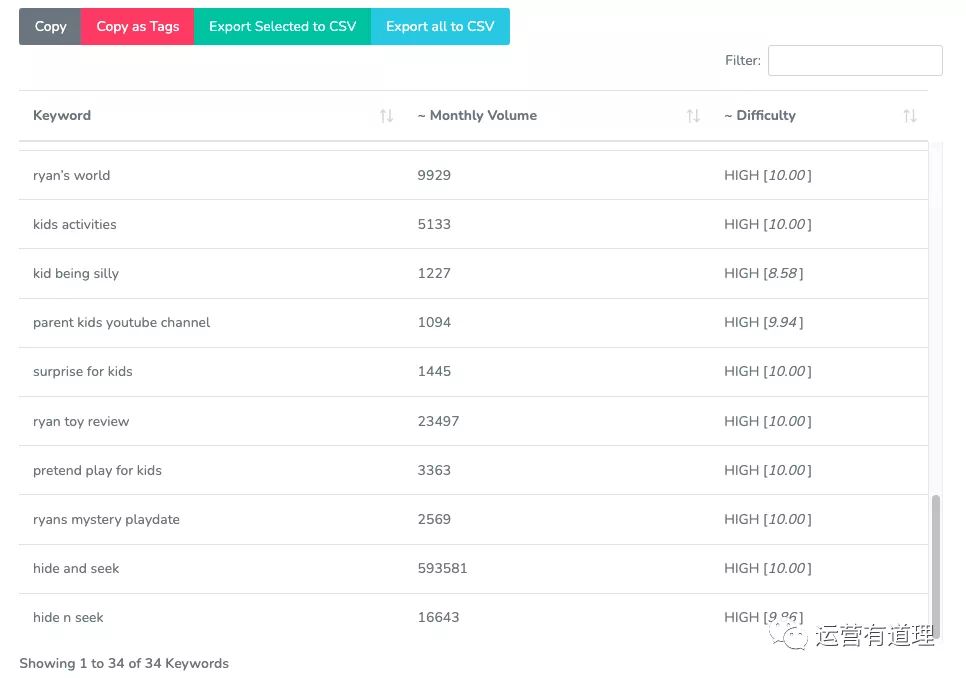The height and width of the screenshot is (678, 966).
Task: Select "ryans mystery playdate" row
Action: pos(473,520)
